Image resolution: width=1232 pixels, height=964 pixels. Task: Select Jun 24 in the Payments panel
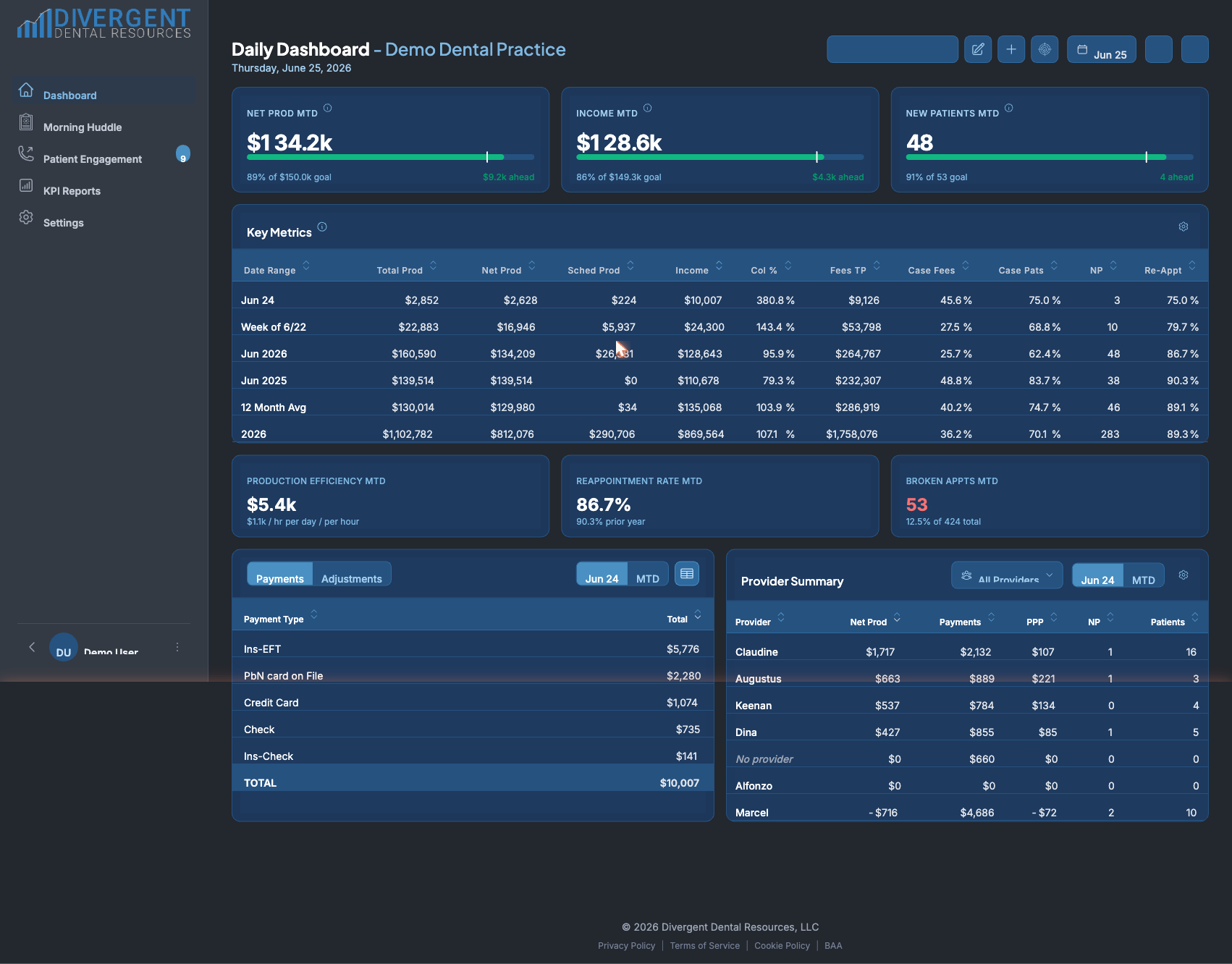coord(602,575)
